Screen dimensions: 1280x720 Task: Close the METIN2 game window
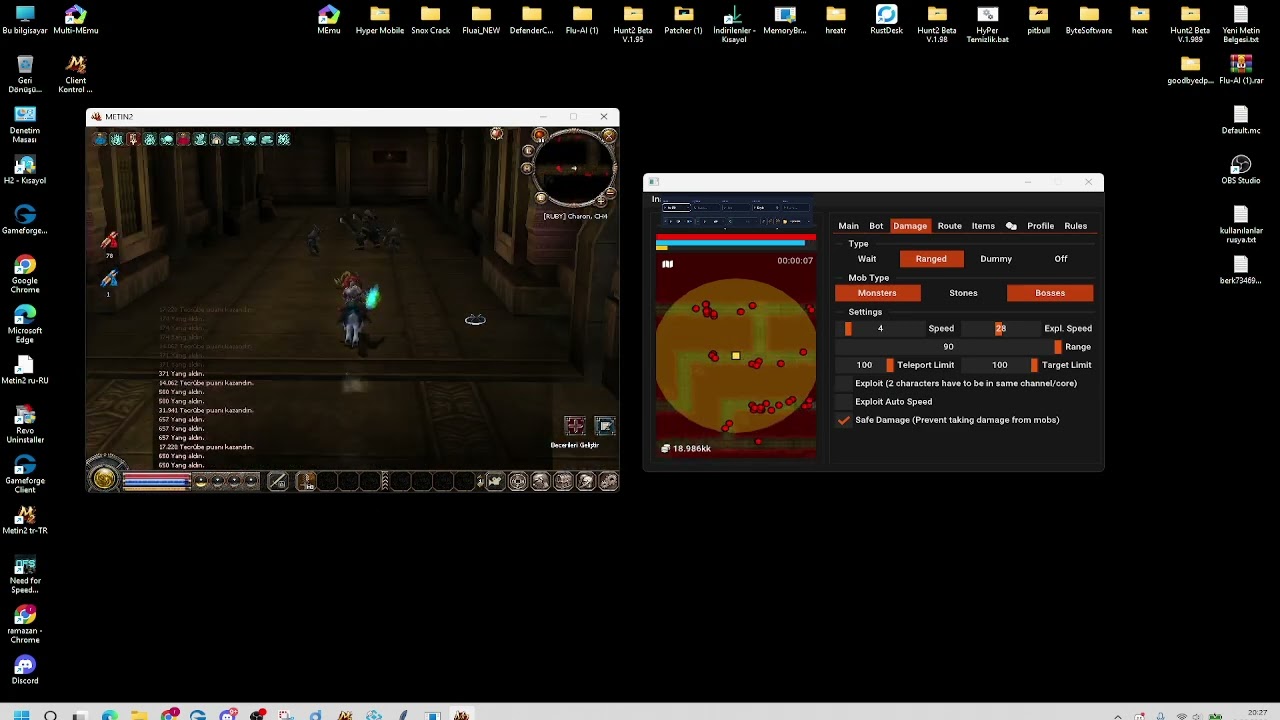point(604,117)
